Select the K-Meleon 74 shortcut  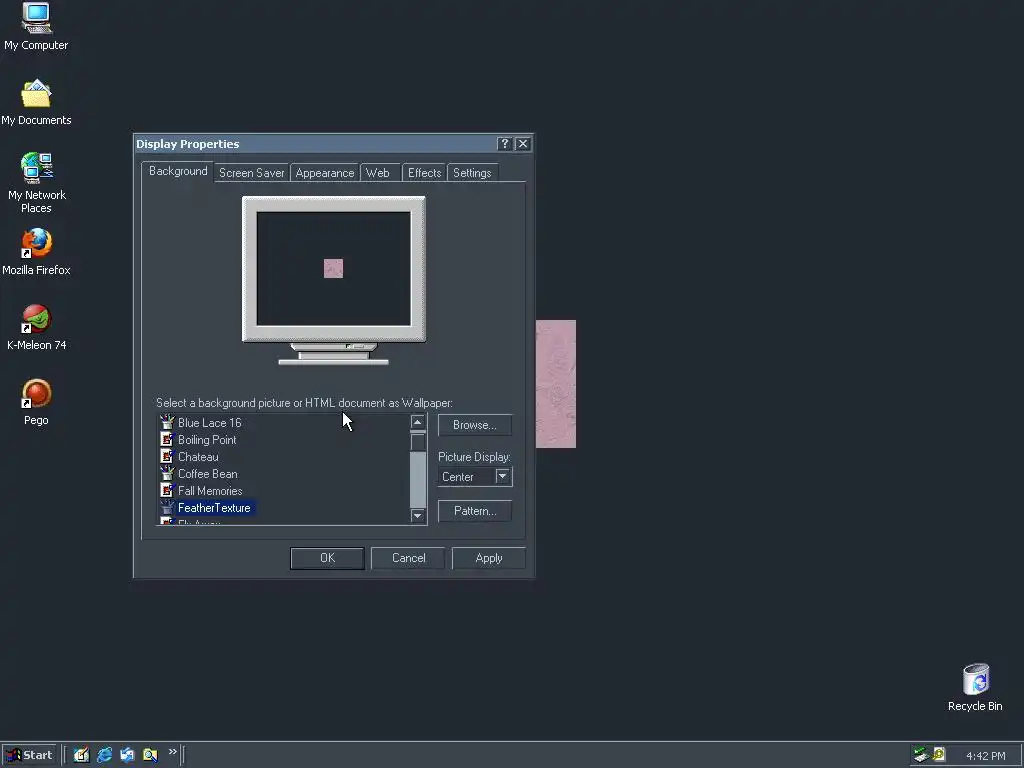[x=36, y=327]
